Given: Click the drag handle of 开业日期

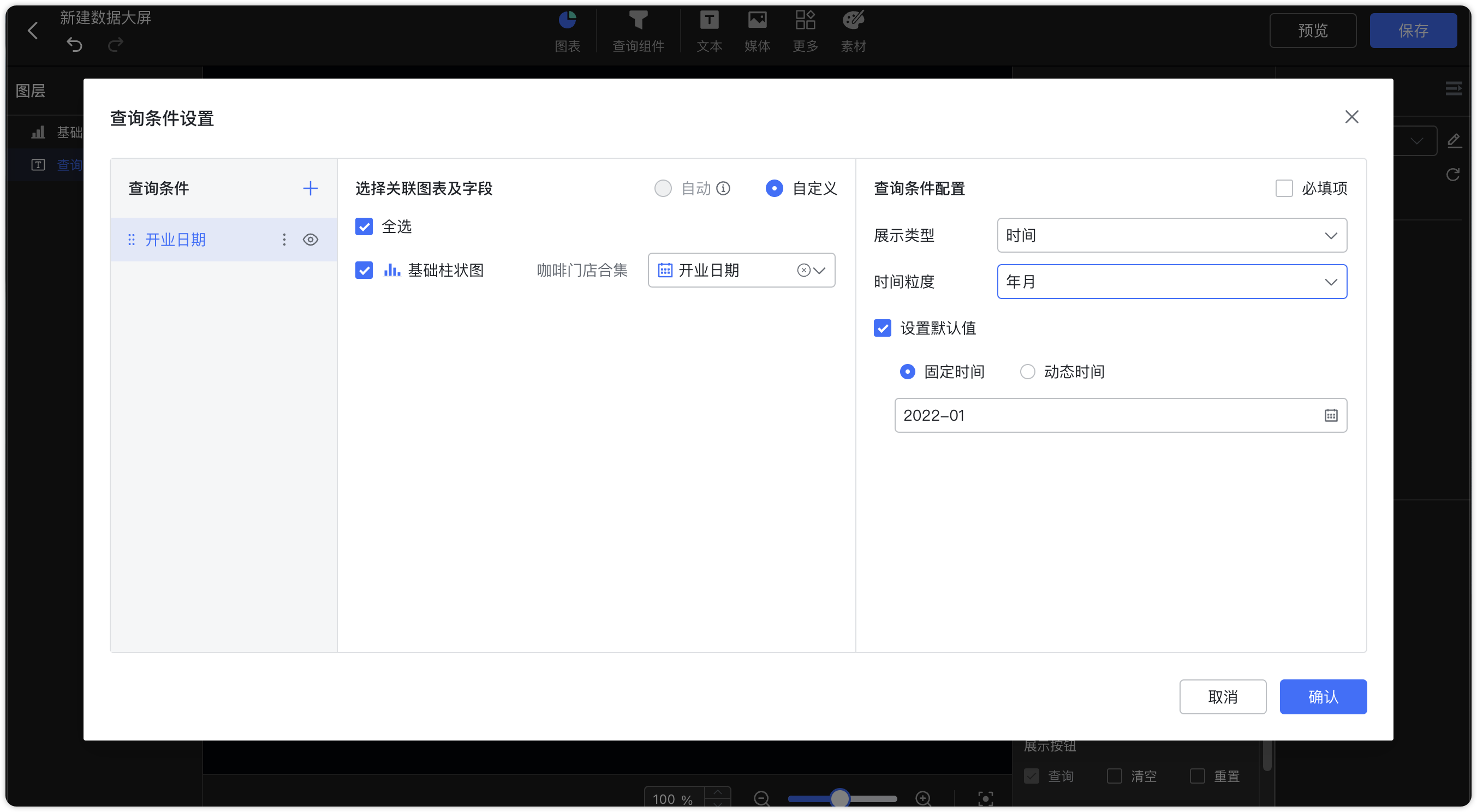Looking at the screenshot, I should click(132, 240).
